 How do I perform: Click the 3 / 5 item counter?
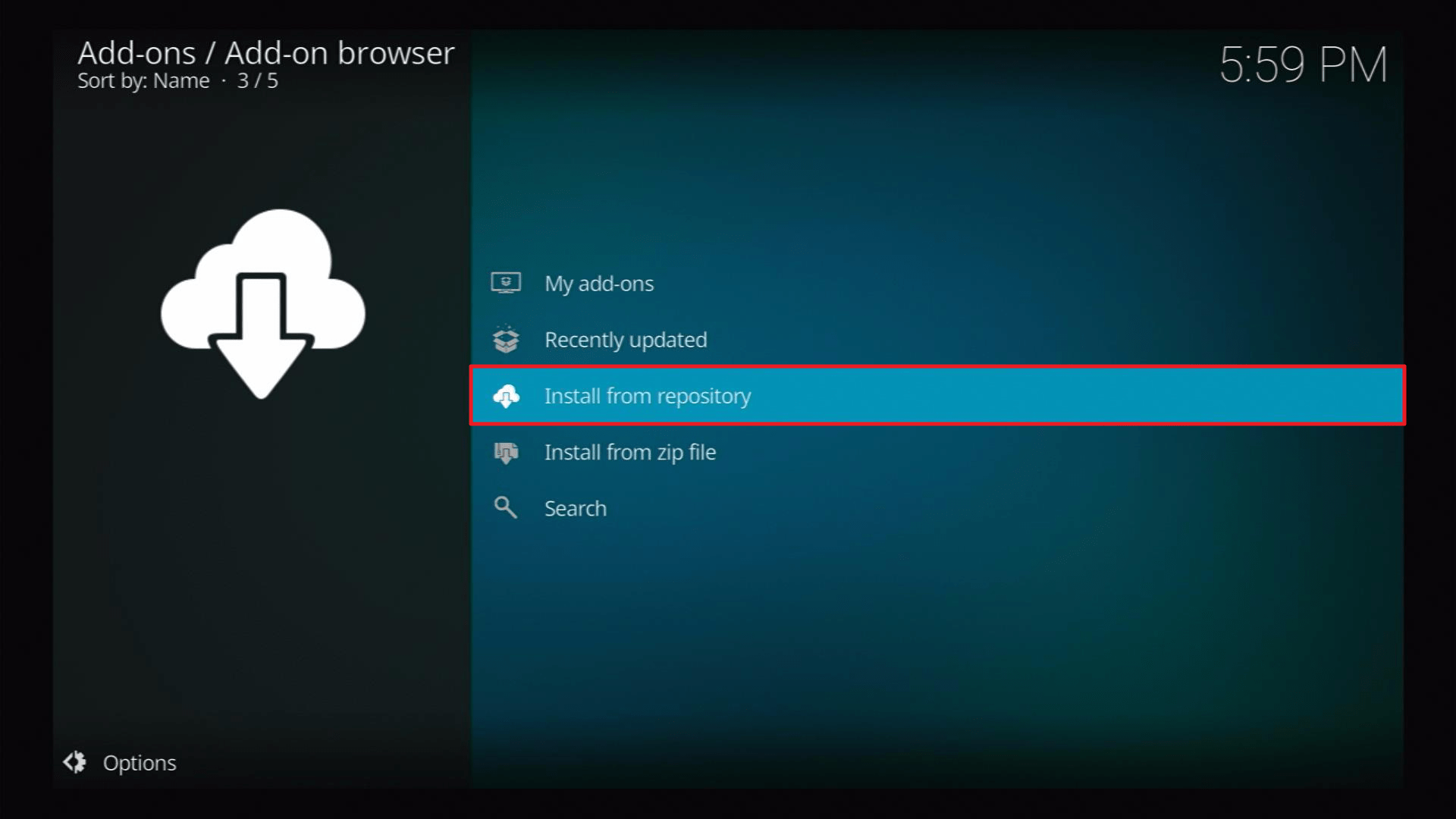257,81
